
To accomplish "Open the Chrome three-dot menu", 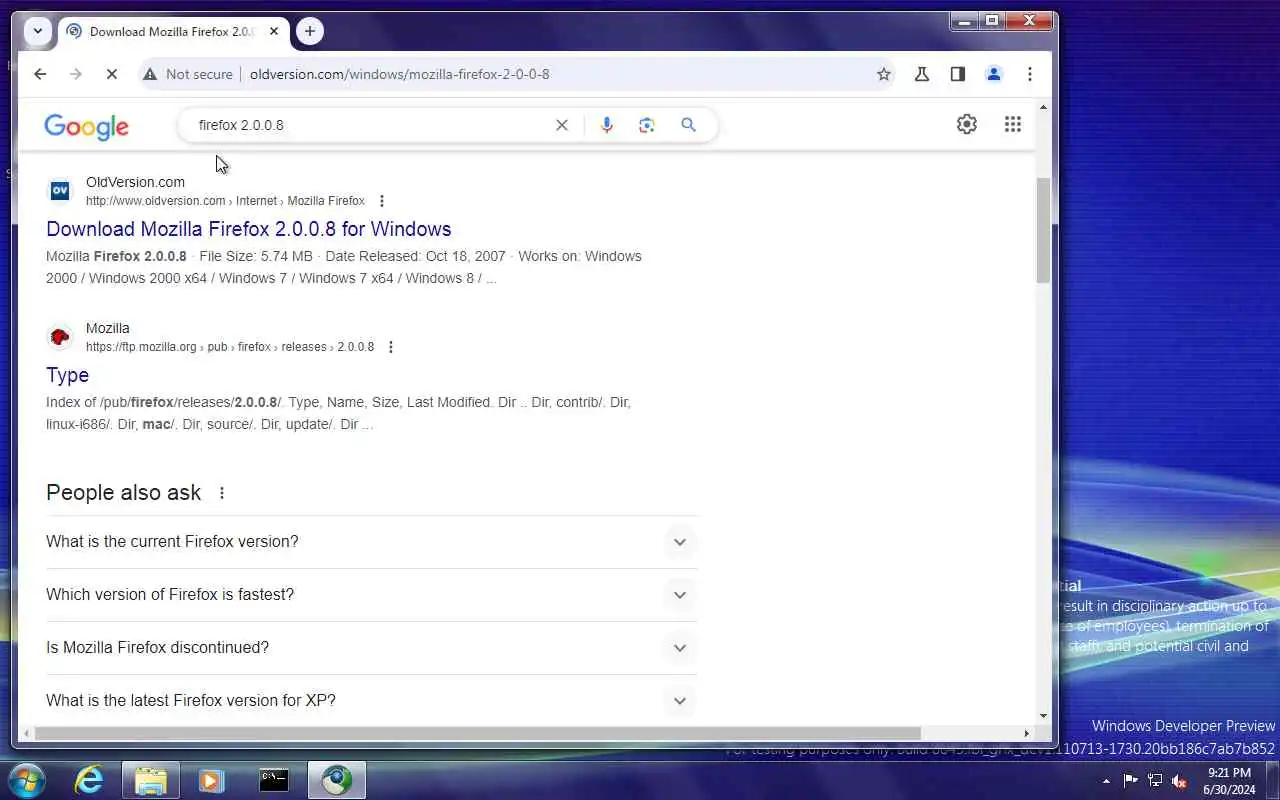I will [1030, 74].
